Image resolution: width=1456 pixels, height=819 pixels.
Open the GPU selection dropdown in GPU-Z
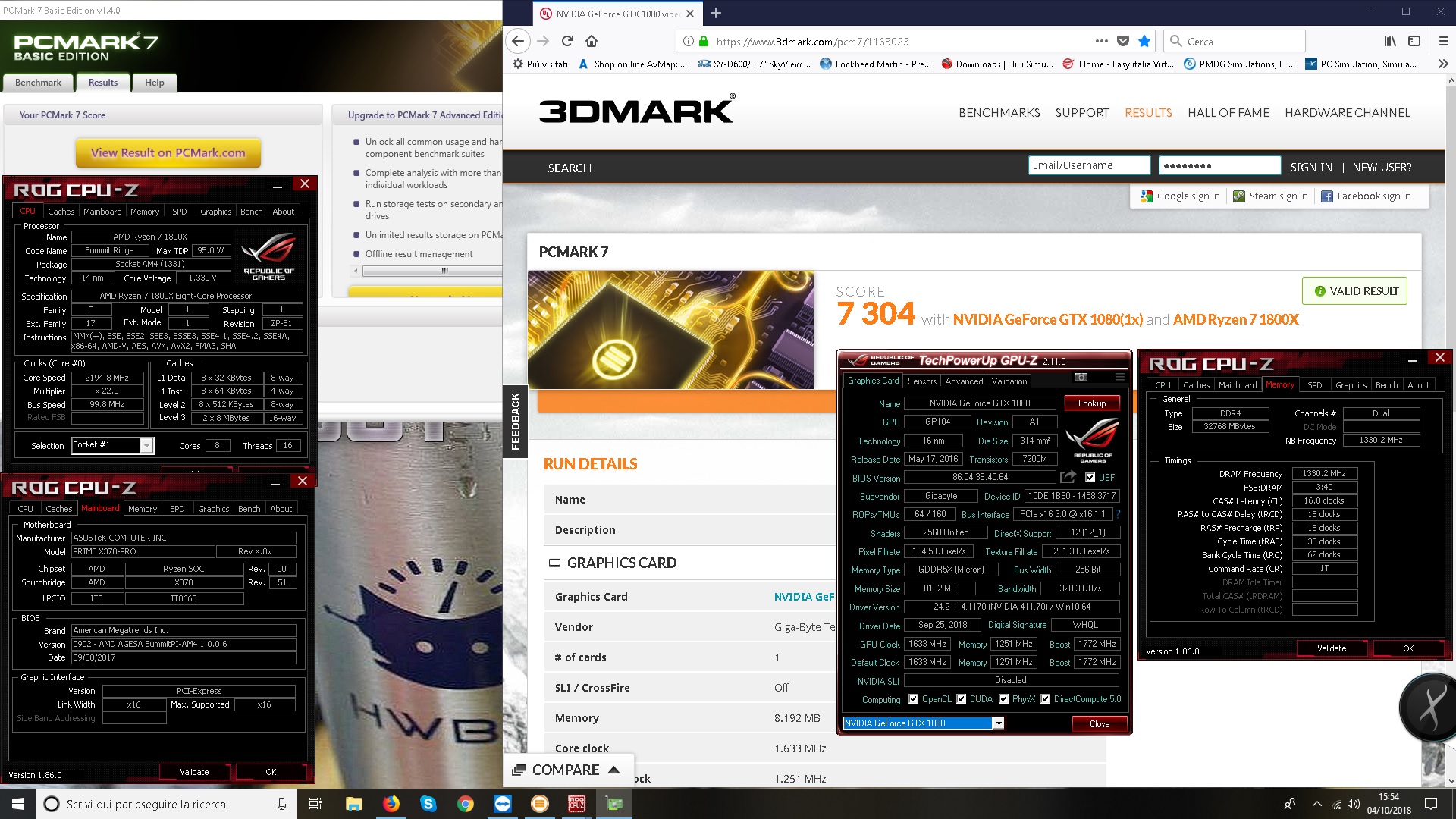(999, 723)
